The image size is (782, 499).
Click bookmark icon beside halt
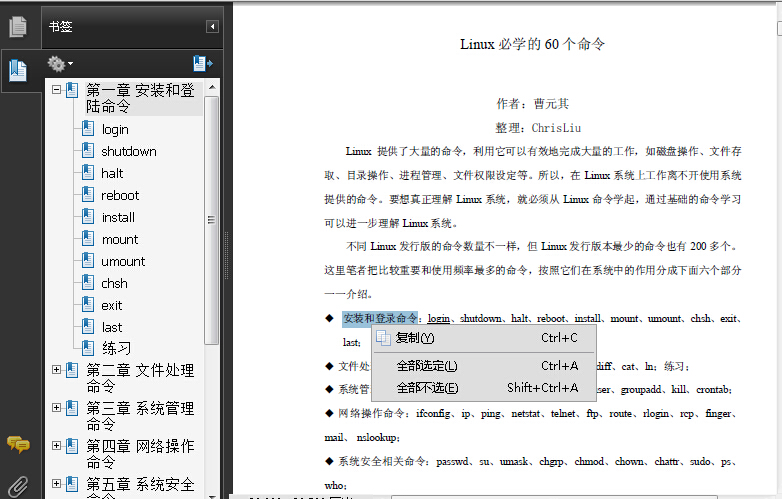pyautogui.click(x=88, y=172)
